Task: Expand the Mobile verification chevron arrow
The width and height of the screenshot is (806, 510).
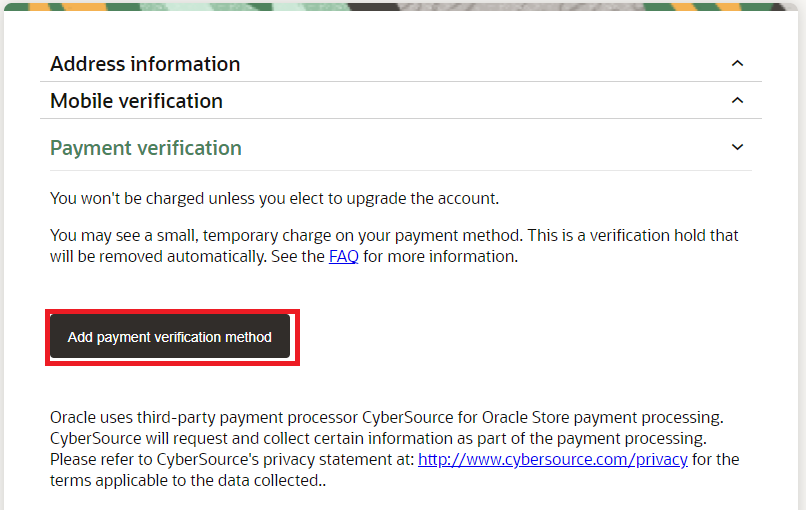Action: (737, 101)
